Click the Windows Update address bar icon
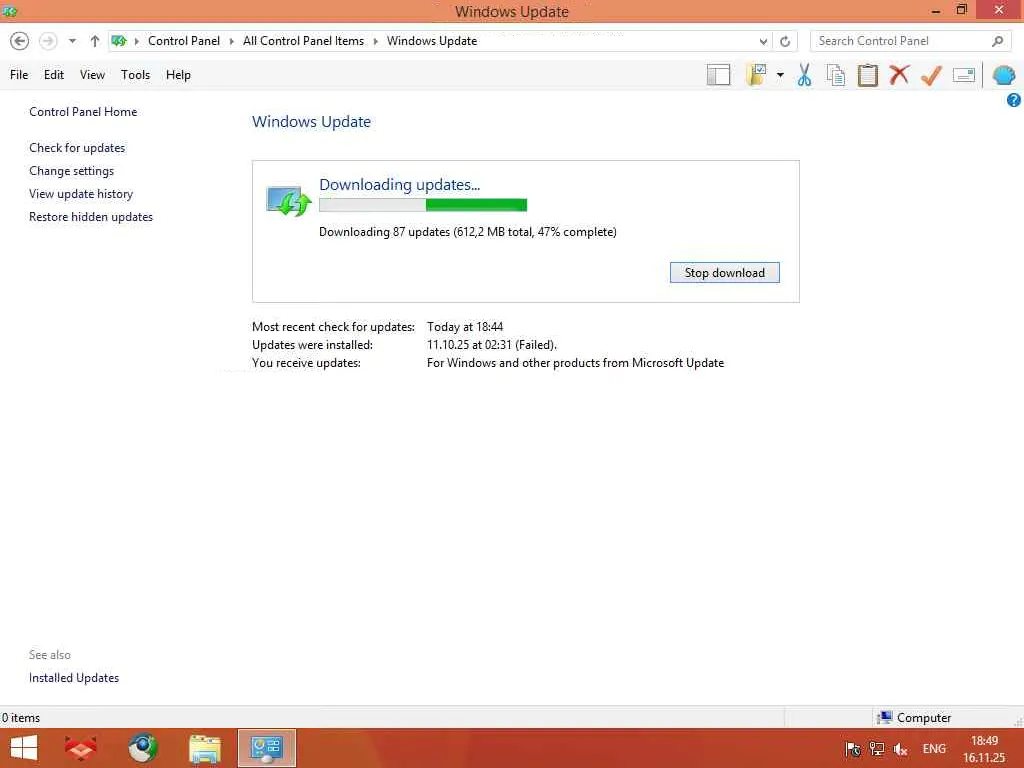 click(x=118, y=41)
